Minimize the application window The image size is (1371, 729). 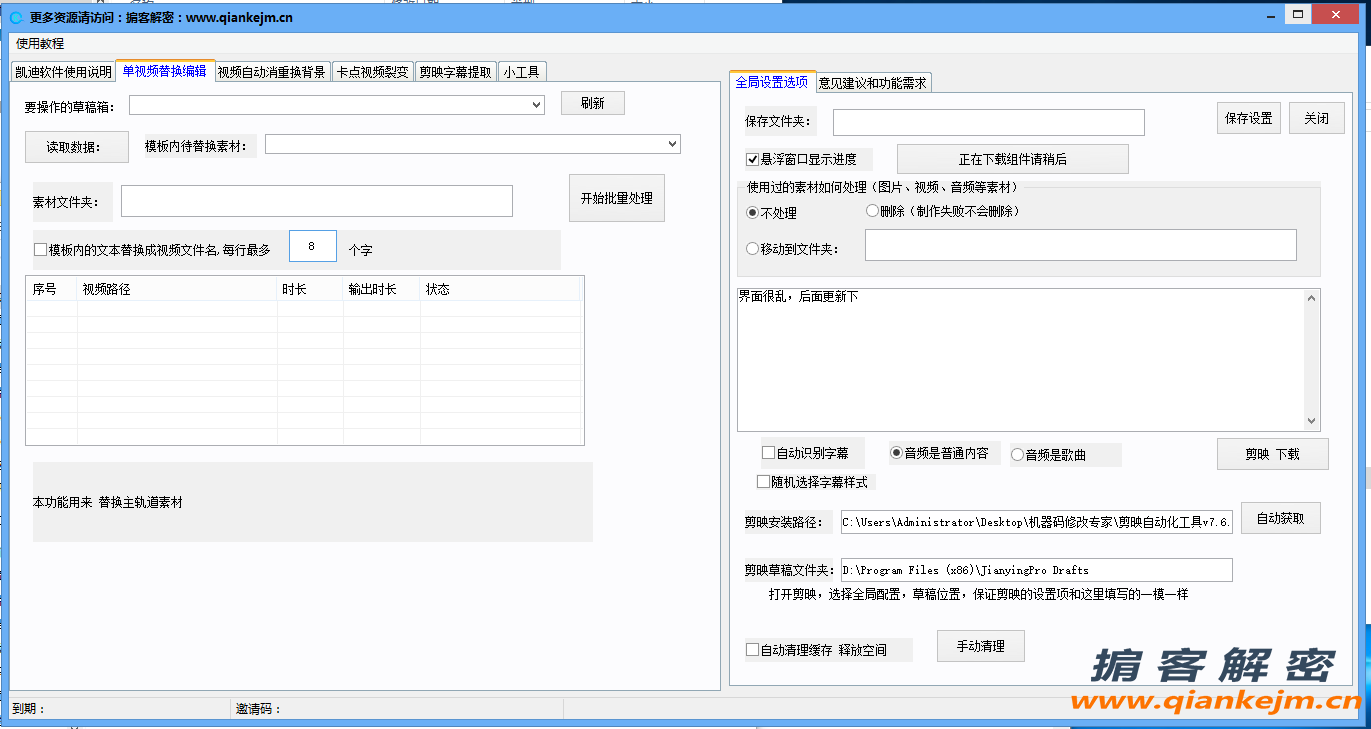tap(1270, 15)
